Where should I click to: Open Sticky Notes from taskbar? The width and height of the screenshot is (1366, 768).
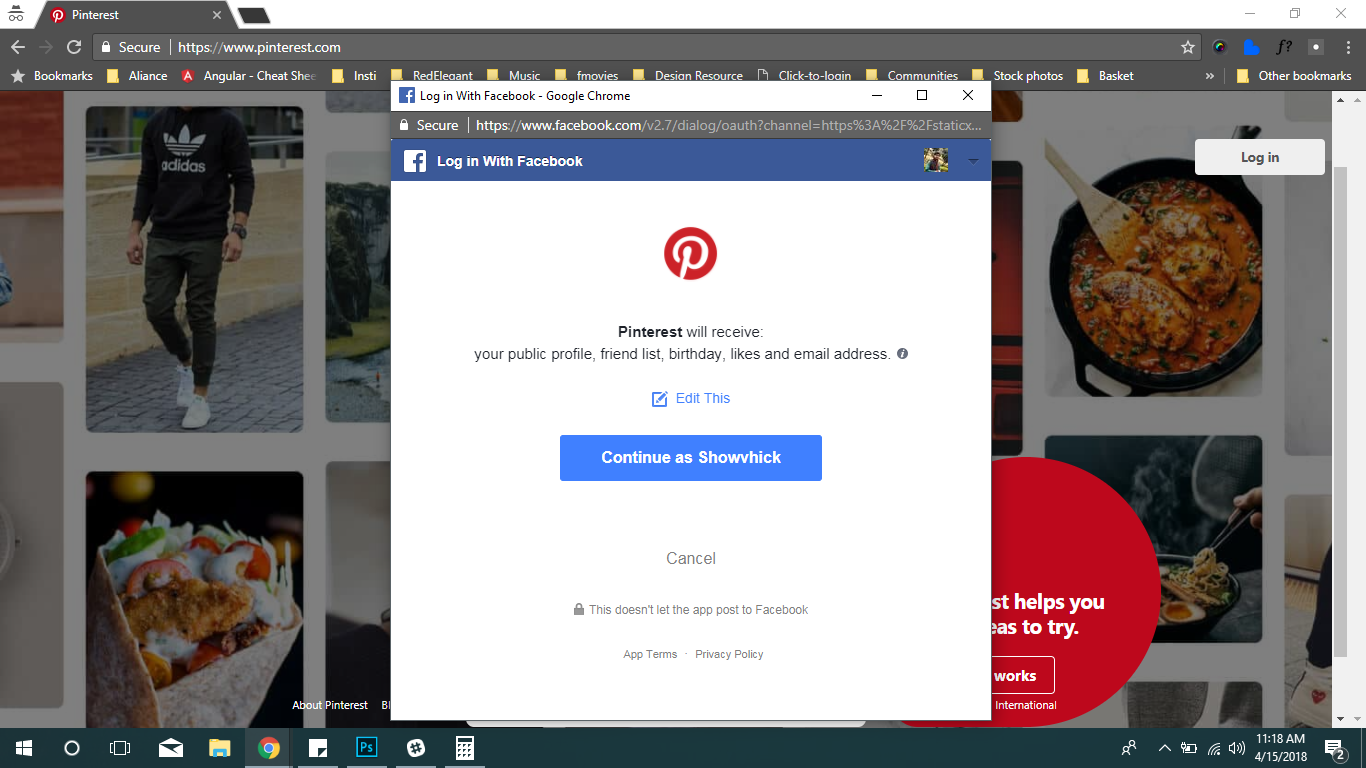[318, 748]
